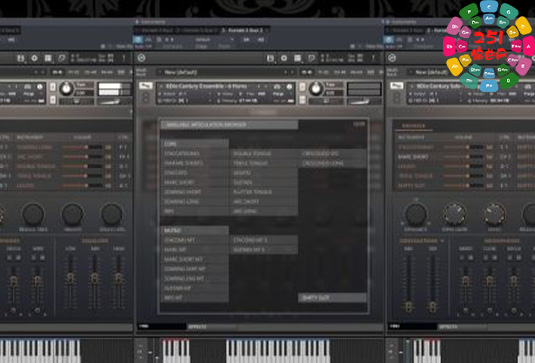Screen dimensions: 535x363
Task: Click minimize-view icon in middle Kontakt toolbar
Action: pos(311,58)
